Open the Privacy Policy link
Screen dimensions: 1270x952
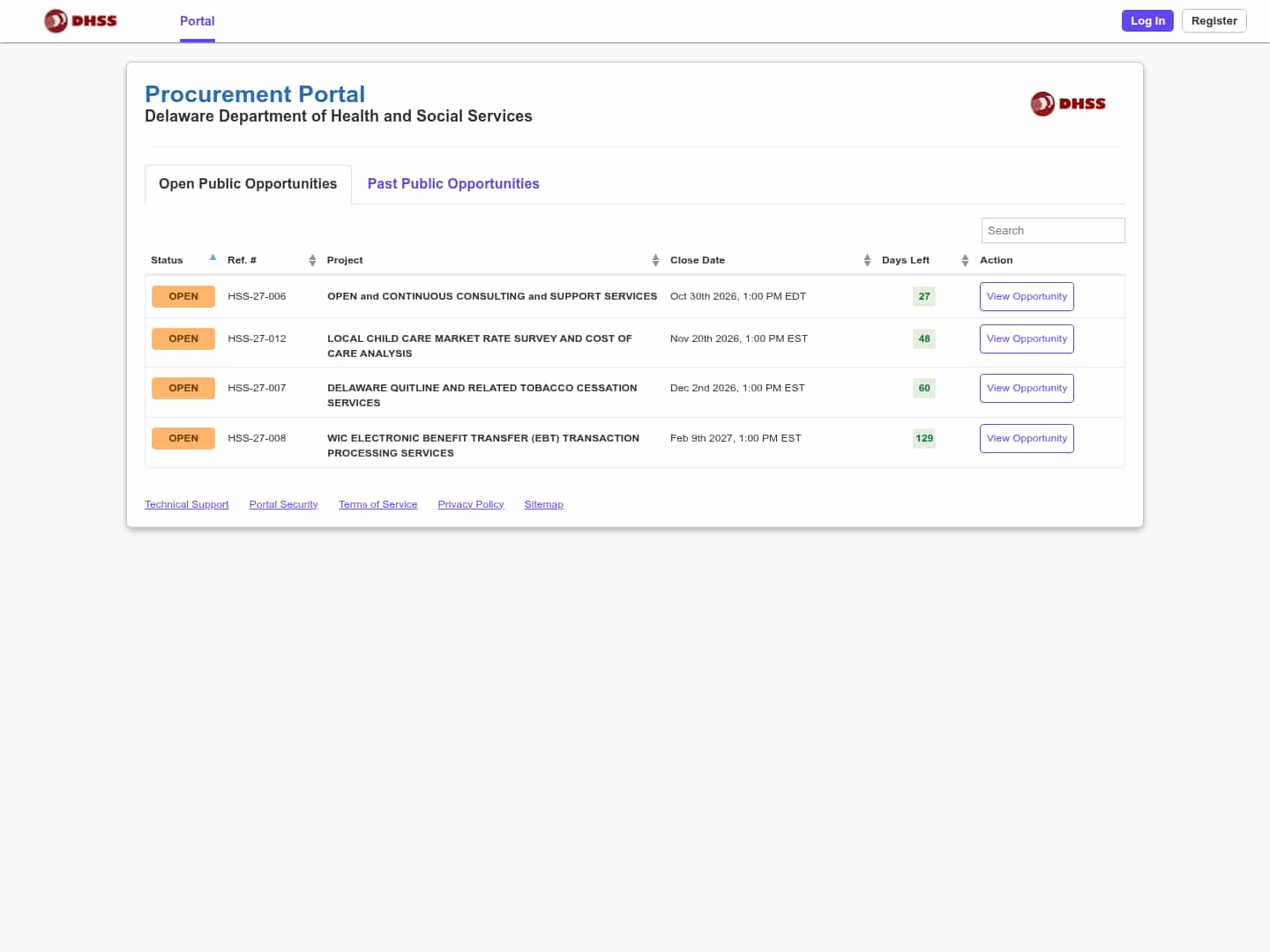[471, 504]
